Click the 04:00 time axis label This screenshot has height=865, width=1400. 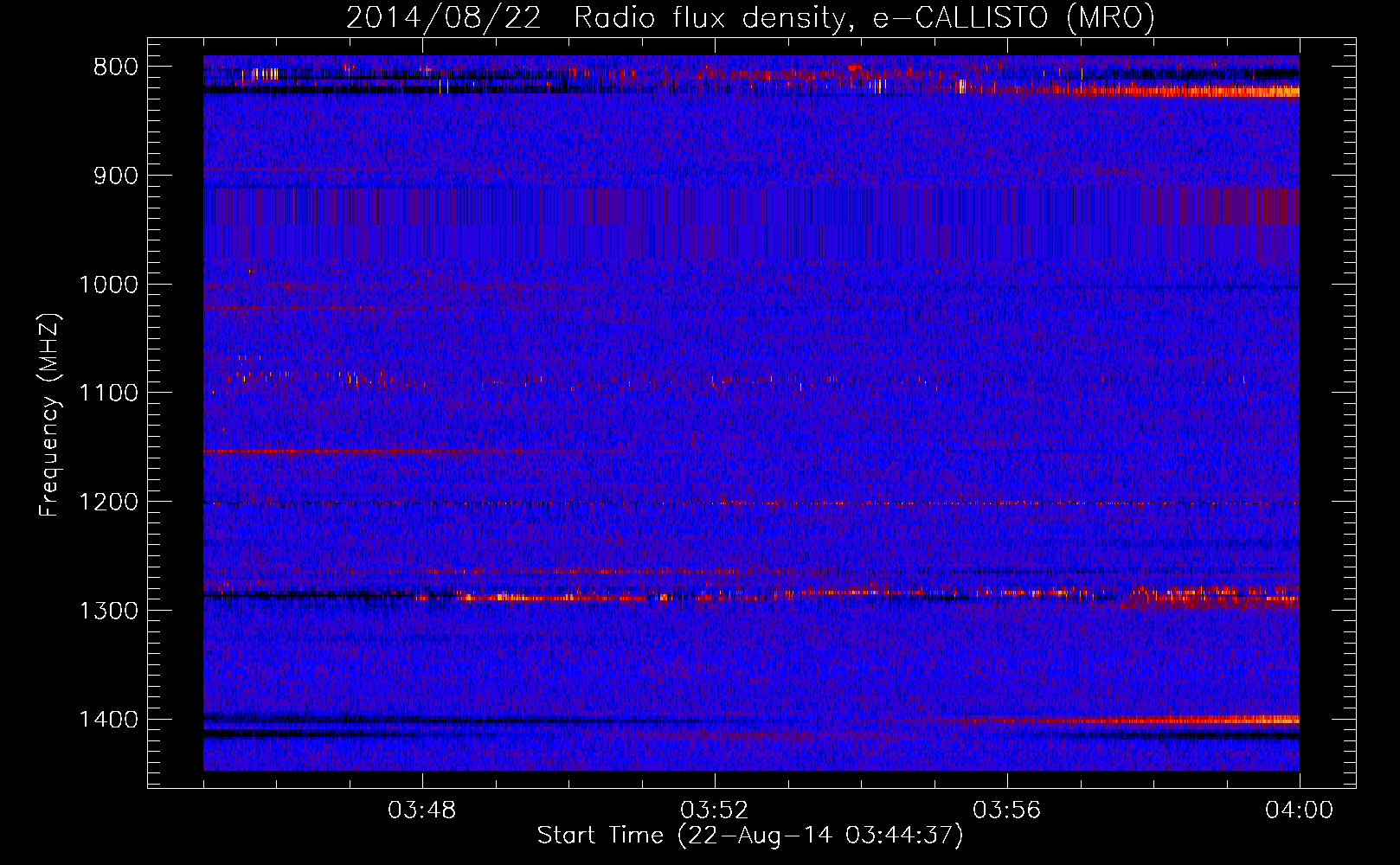[x=1300, y=811]
